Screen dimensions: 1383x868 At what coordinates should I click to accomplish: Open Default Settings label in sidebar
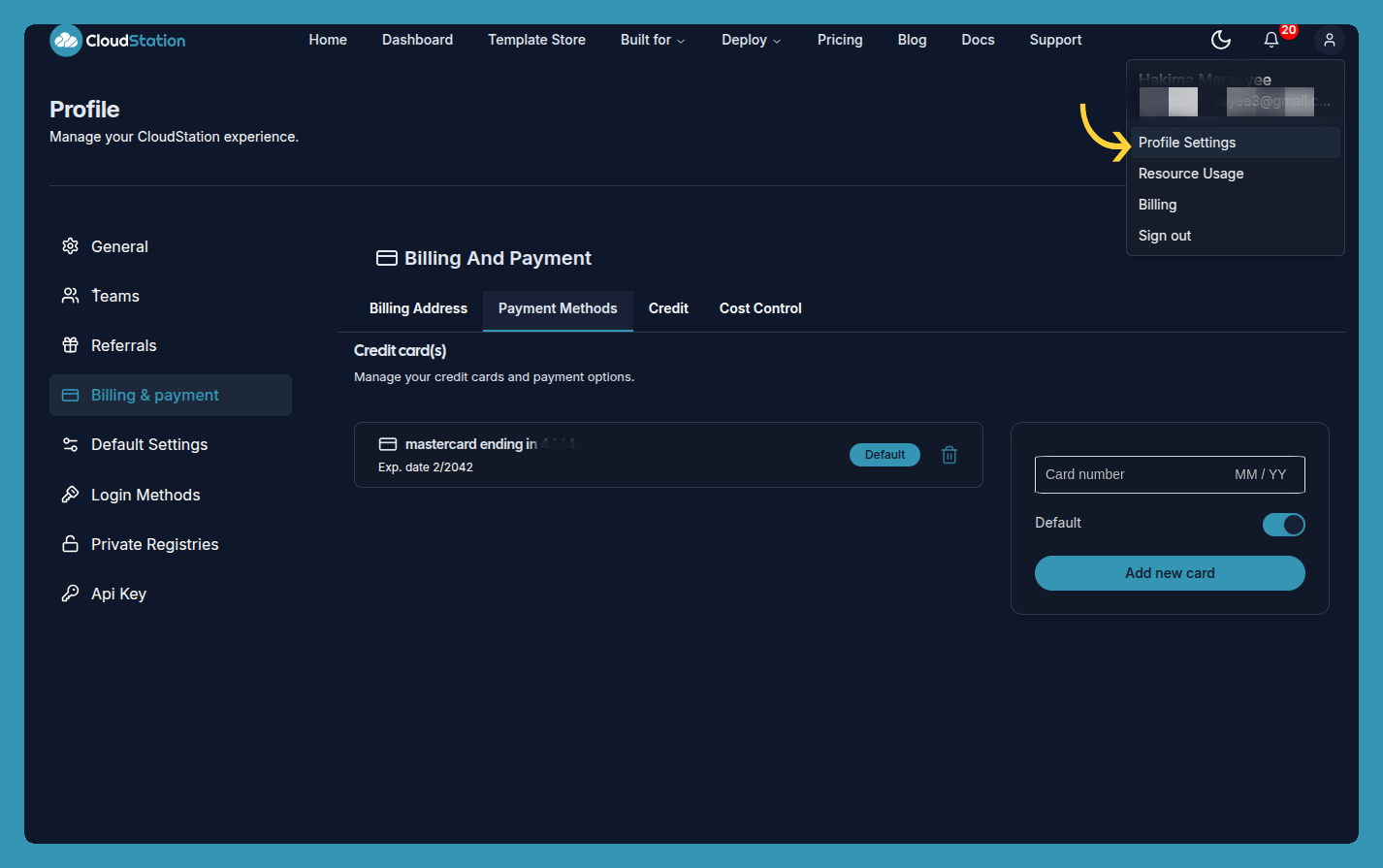click(149, 444)
